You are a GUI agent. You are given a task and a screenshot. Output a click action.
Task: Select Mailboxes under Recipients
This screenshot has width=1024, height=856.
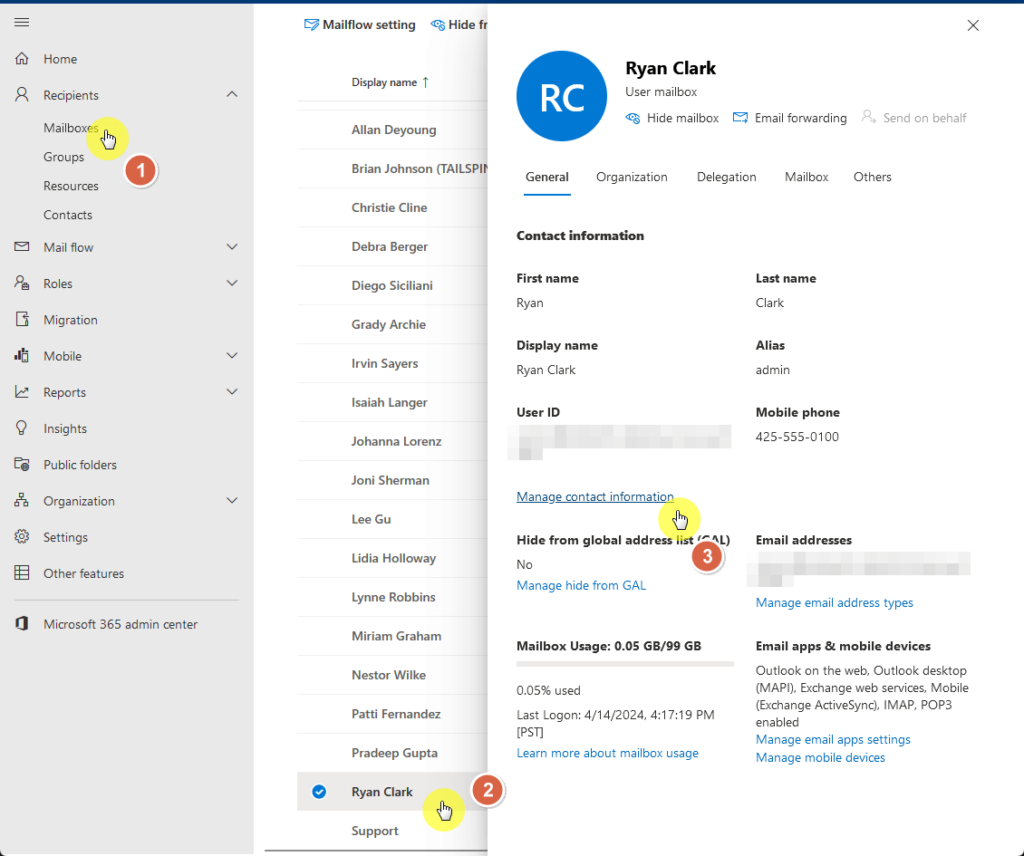tap(71, 127)
